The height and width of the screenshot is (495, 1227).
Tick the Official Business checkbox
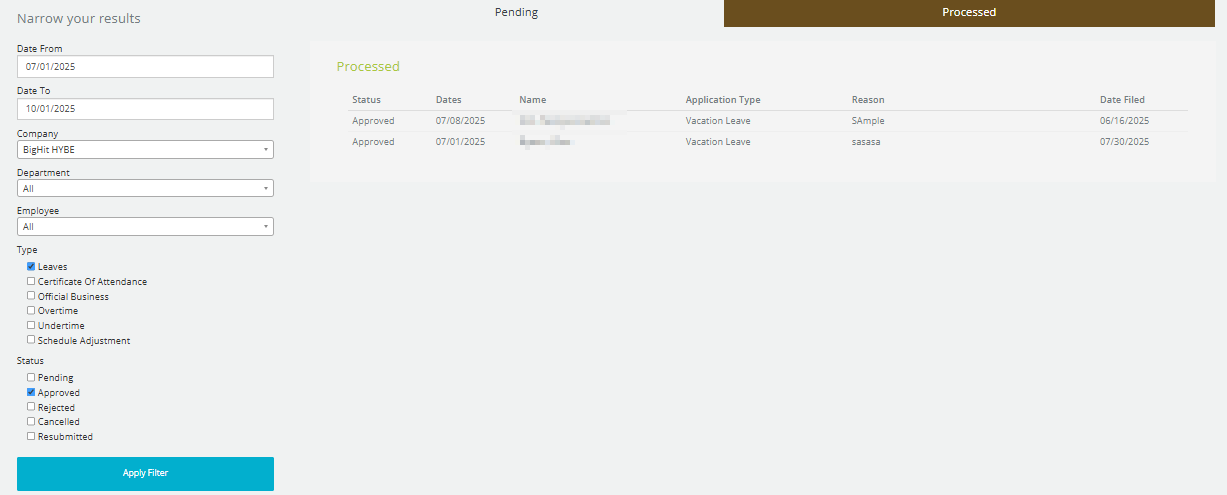coord(31,296)
